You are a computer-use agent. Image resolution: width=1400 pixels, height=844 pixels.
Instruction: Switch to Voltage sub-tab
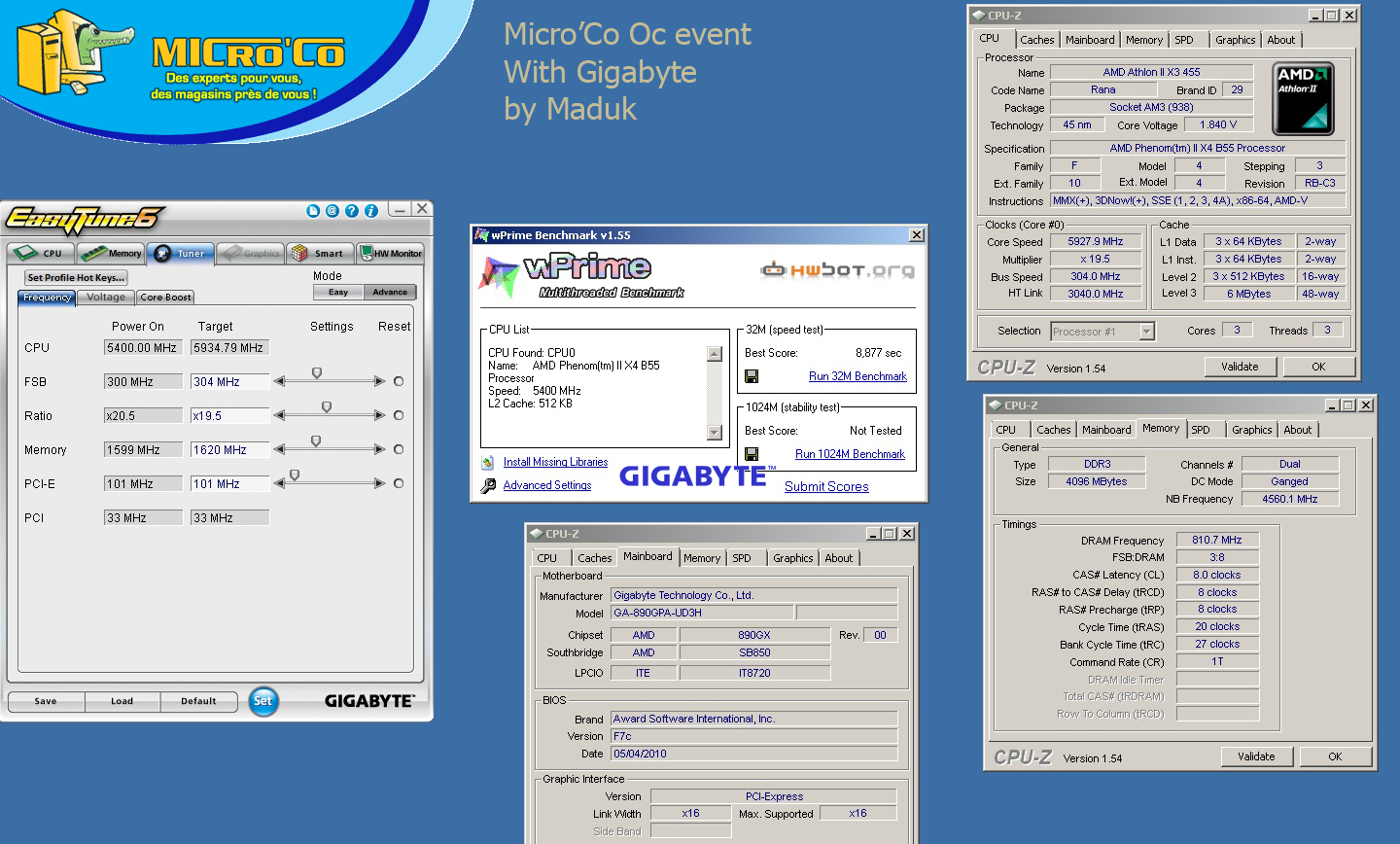coord(106,298)
